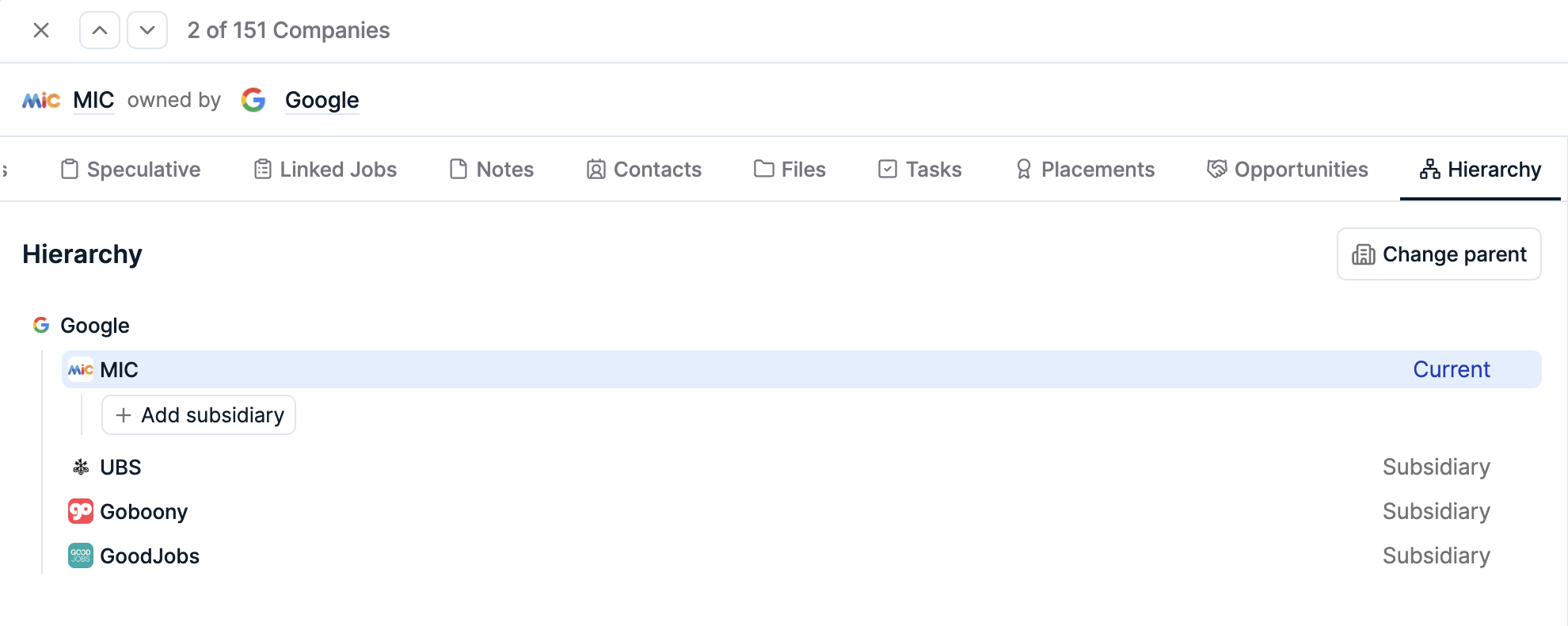Screen dimensions: 1568x626
Task: Open the Opportunities tab
Action: [x=1288, y=169]
